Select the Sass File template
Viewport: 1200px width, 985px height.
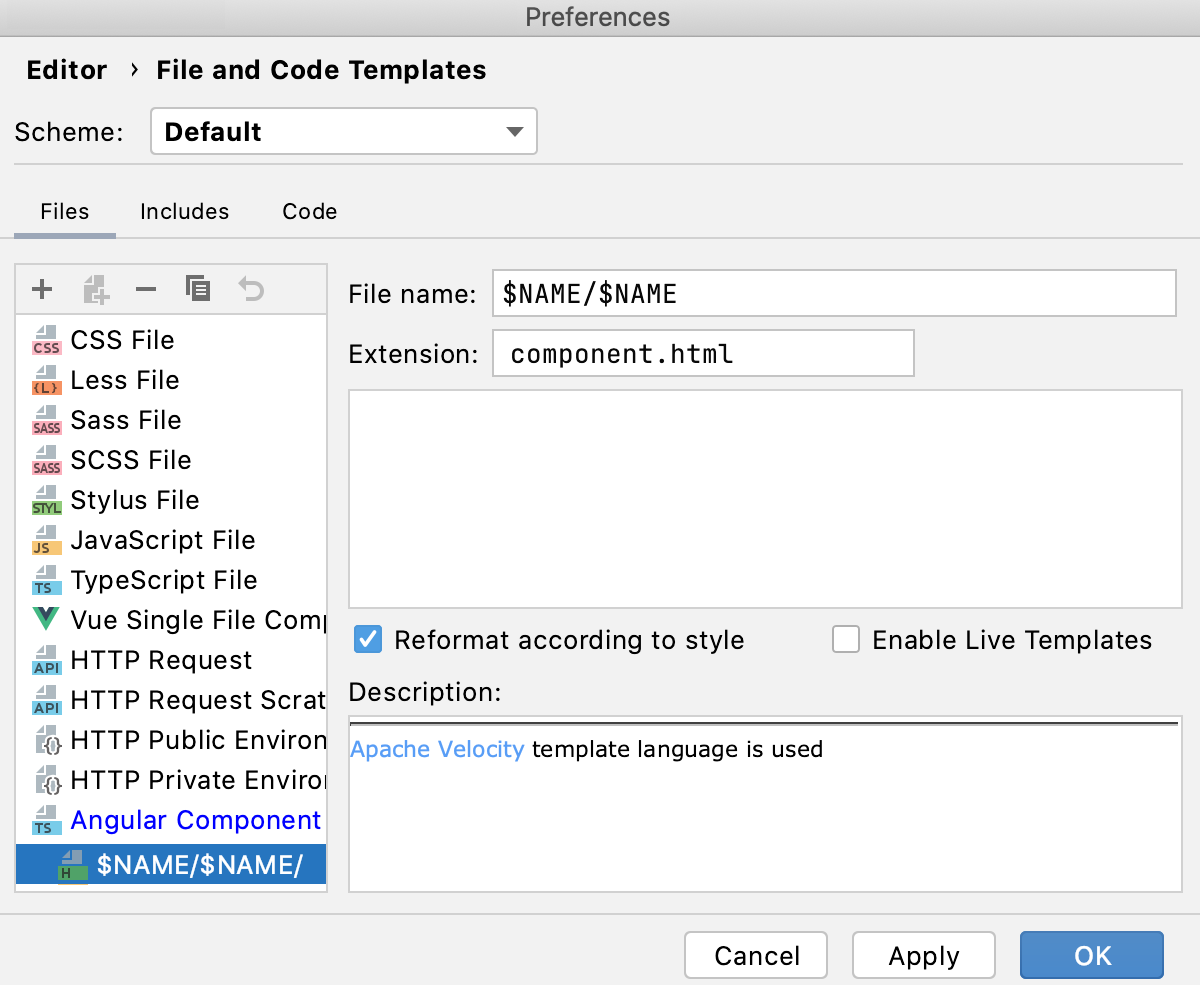pos(171,420)
